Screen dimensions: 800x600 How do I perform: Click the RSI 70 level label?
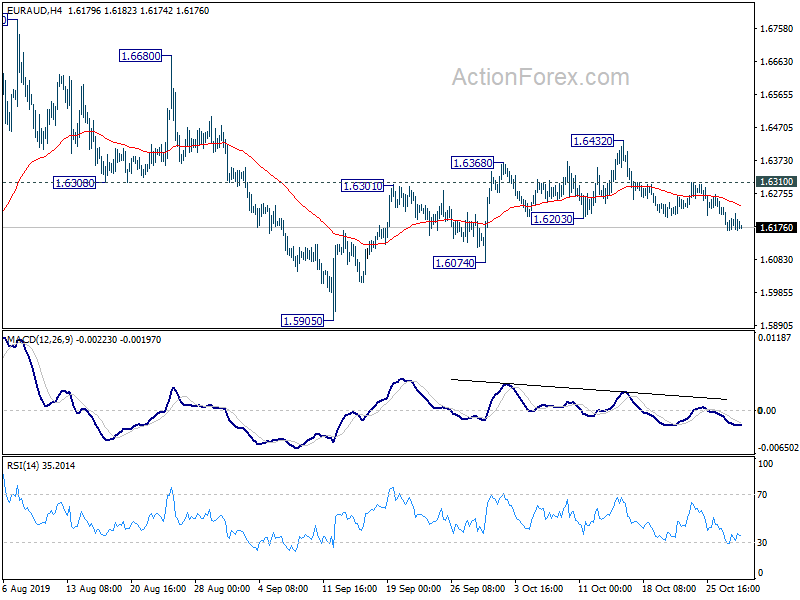tap(762, 494)
